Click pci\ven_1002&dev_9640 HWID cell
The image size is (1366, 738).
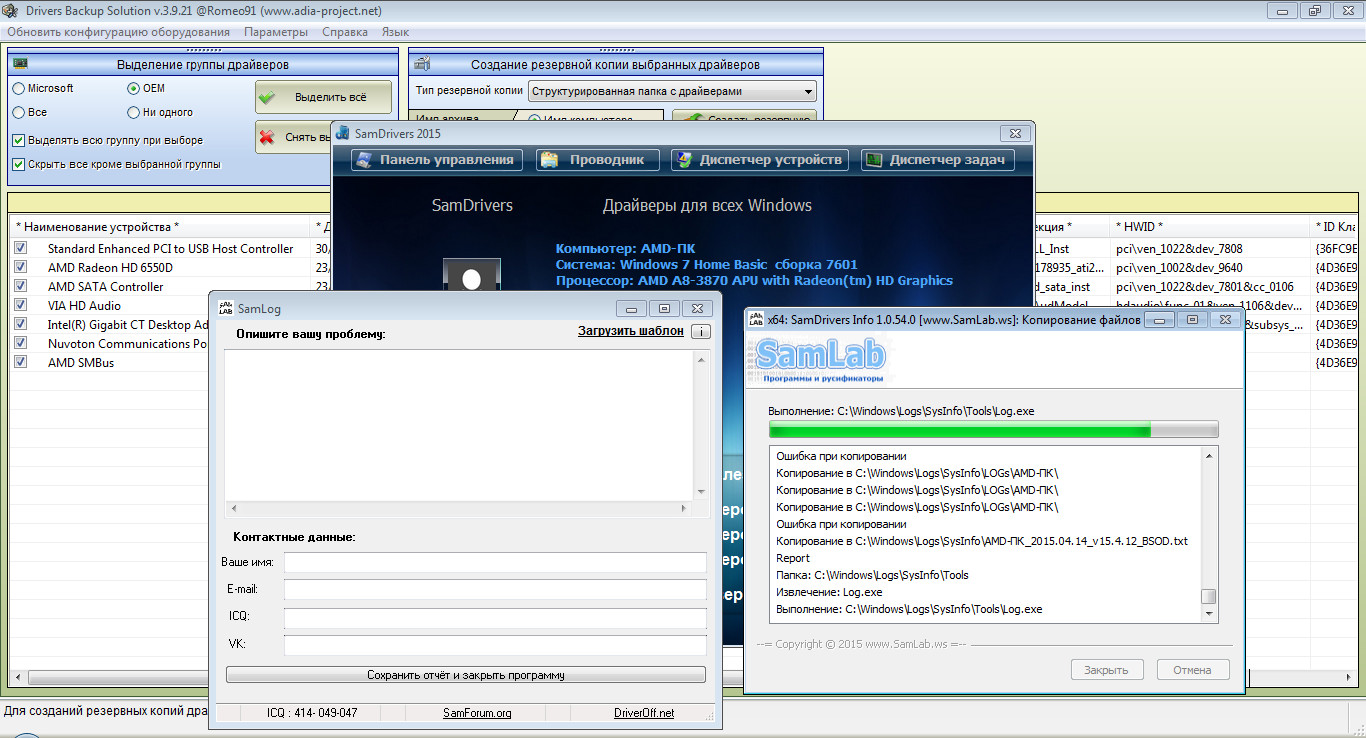coord(1181,267)
